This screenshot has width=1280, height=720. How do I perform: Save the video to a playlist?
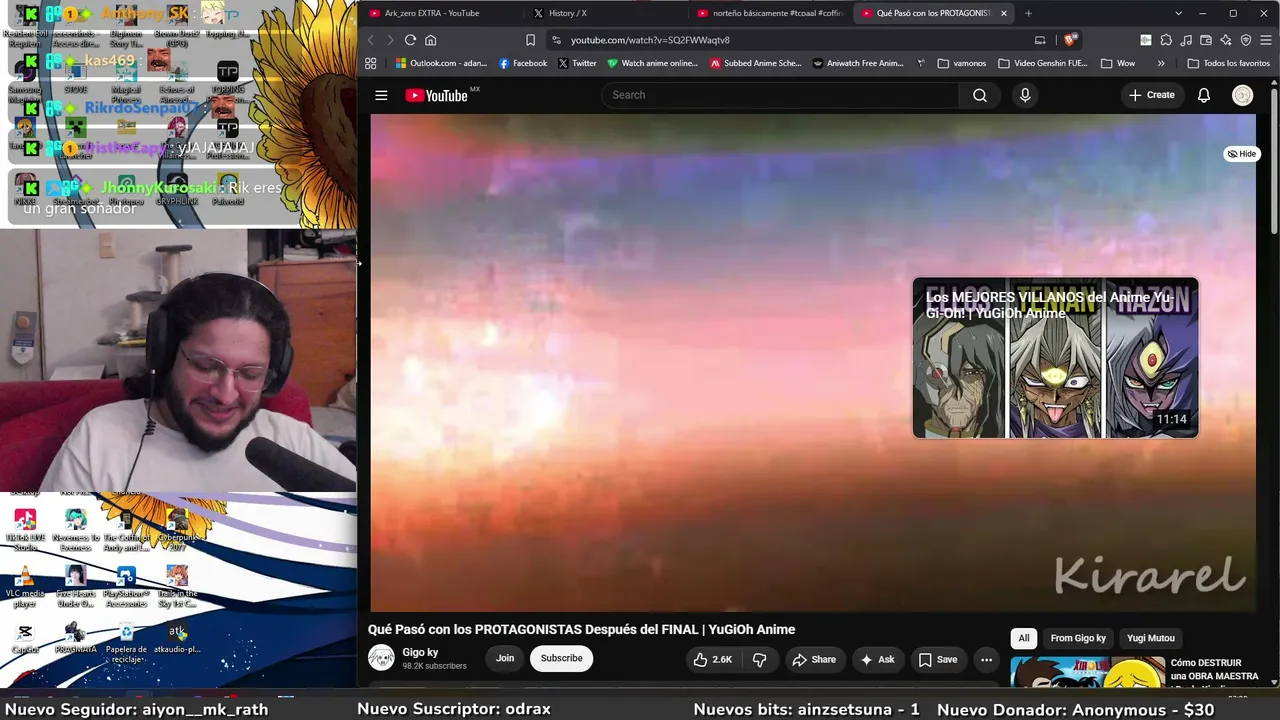938,659
